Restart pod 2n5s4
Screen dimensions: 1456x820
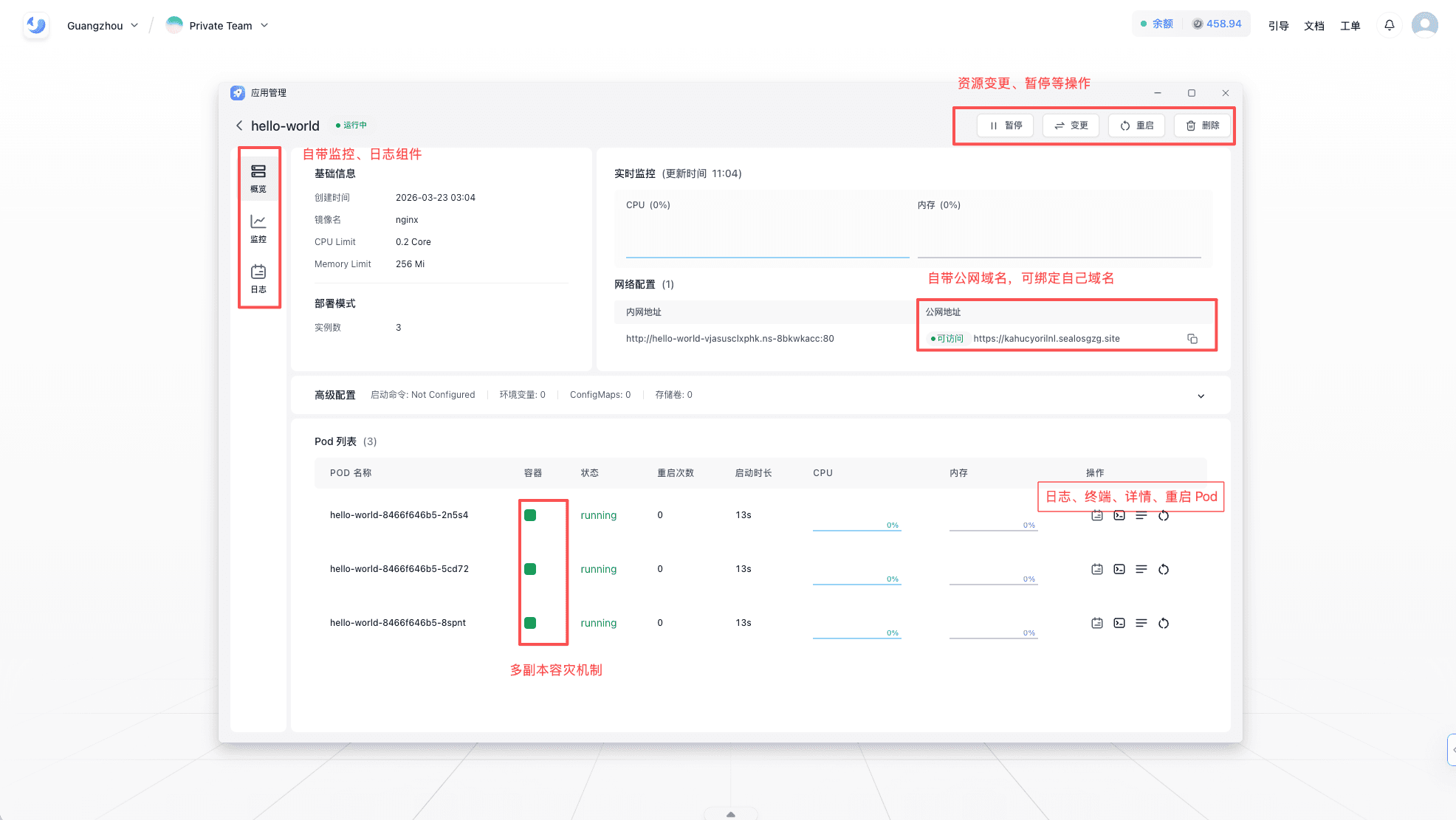tap(1164, 515)
